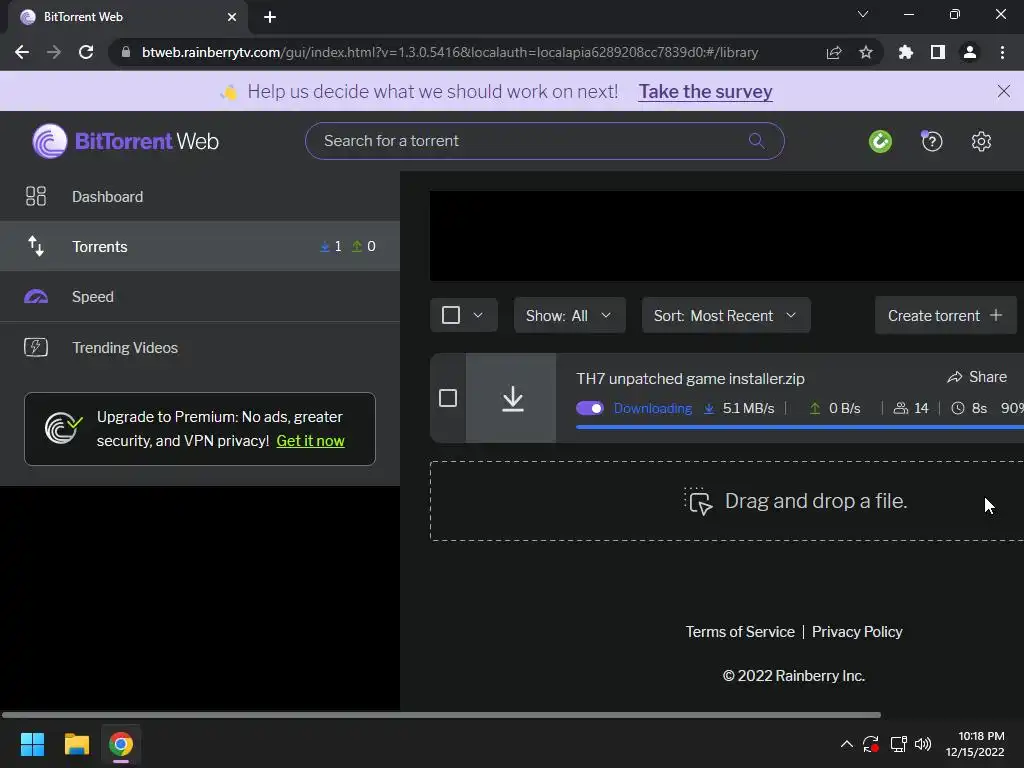Click the TH7 torrent download progress bar
Screen dimensions: 1024x768
point(800,427)
